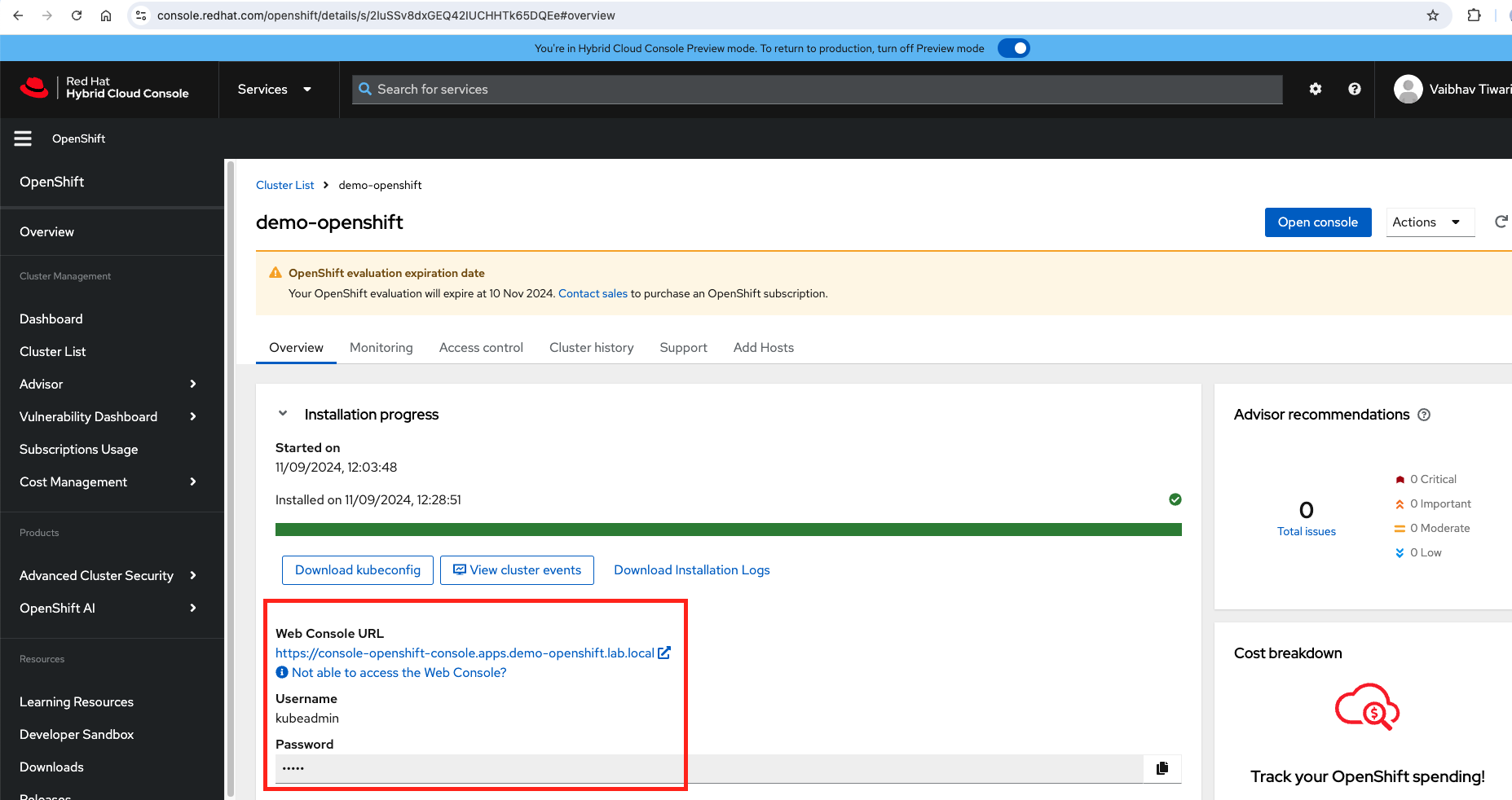Click the kubeadmin username text
The image size is (1512, 800).
[307, 718]
